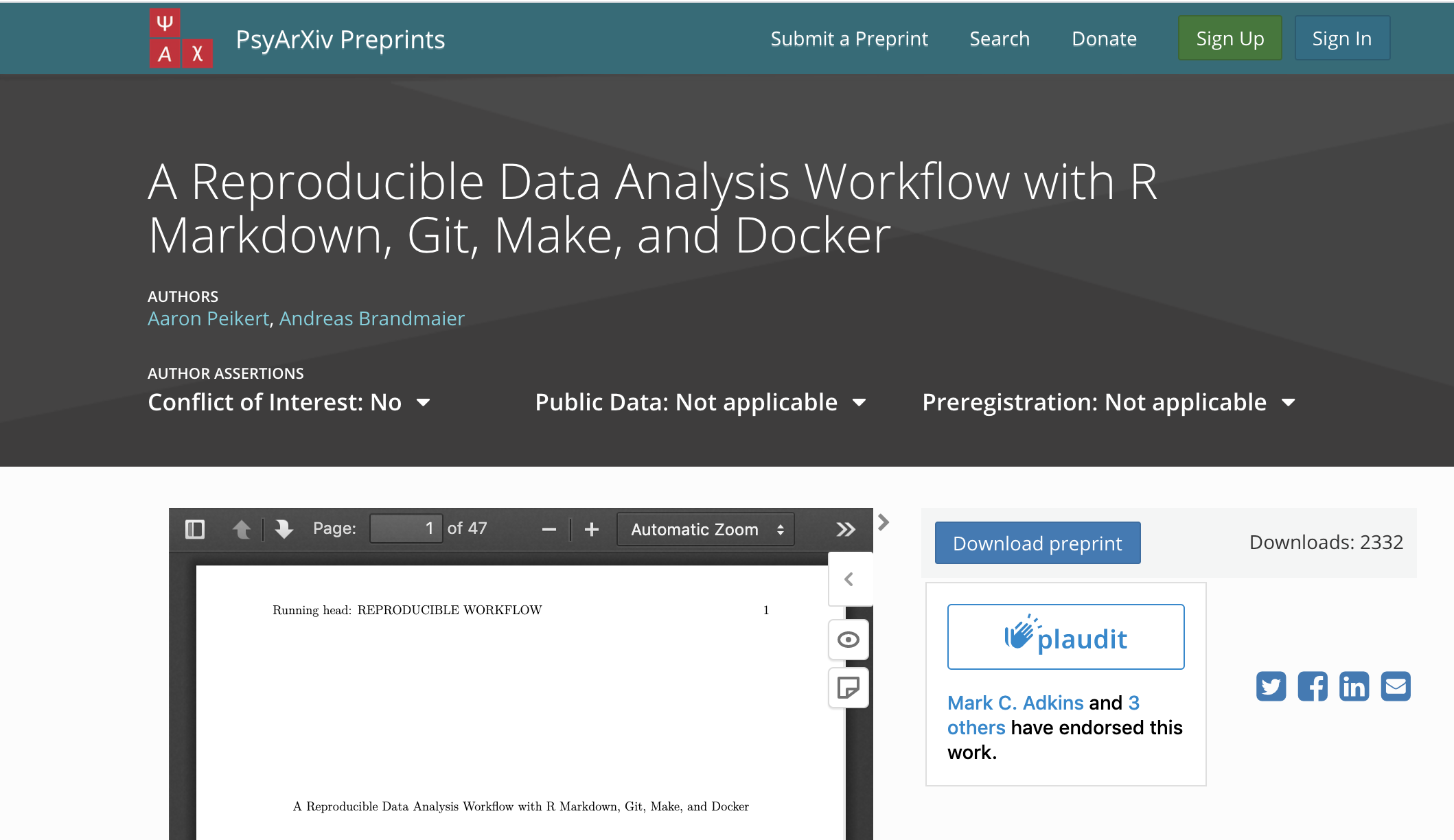Open Search in the top navigation
Image resolution: width=1454 pixels, height=840 pixels.
click(1000, 39)
